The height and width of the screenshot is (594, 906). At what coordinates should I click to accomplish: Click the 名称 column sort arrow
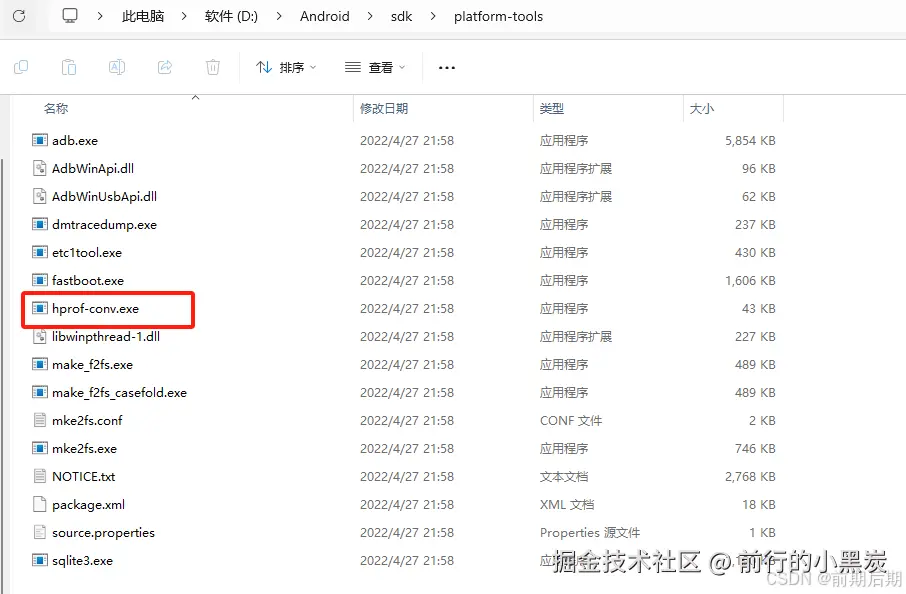coord(195,99)
